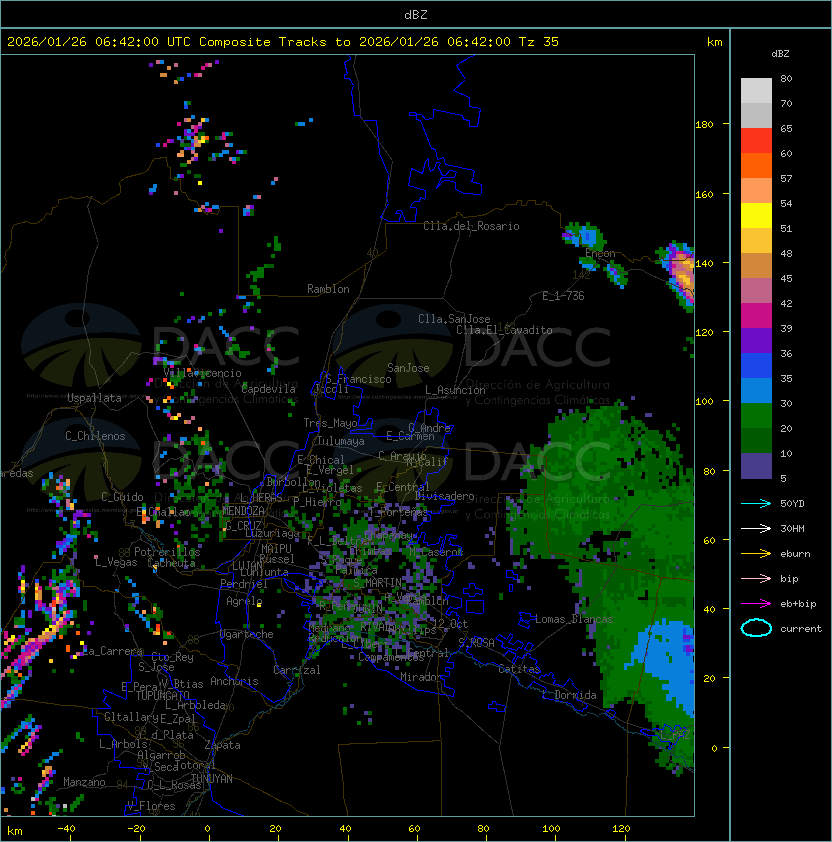Pick the purple swatch in dBZ scale
This screenshot has height=842, width=832.
pyautogui.click(x=756, y=340)
